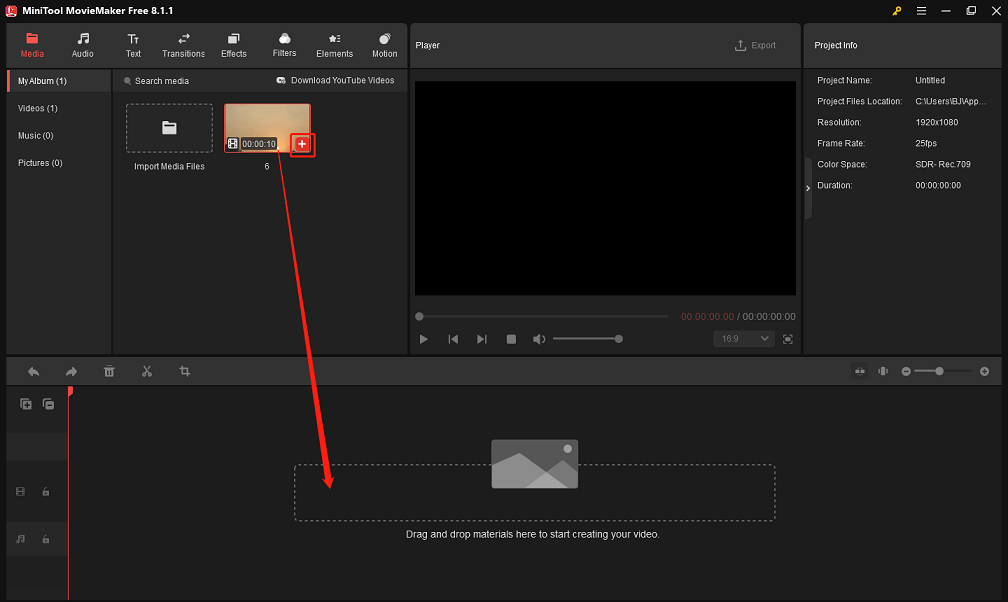1008x602 pixels.
Task: Adjust the player volume slider
Action: click(588, 339)
